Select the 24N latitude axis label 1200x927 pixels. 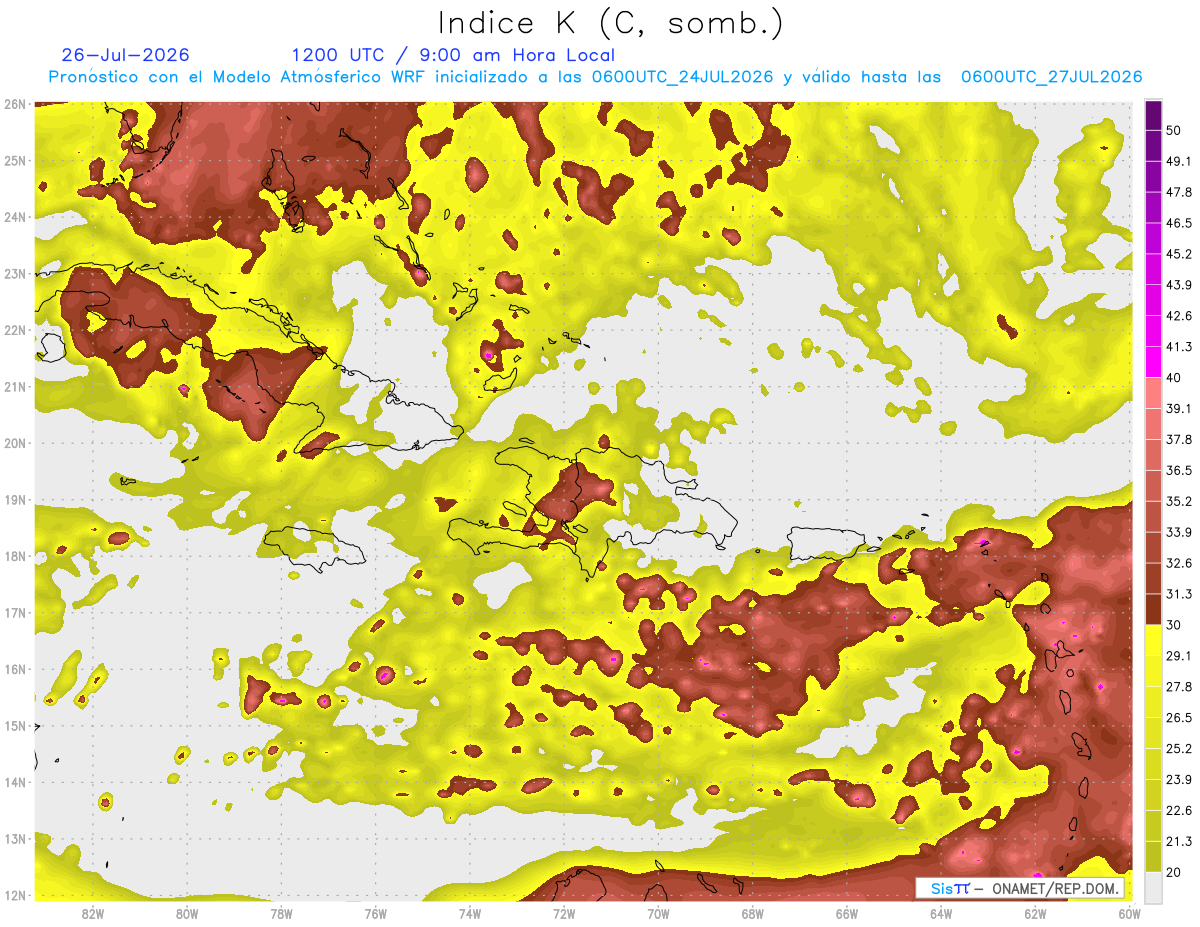[14, 217]
